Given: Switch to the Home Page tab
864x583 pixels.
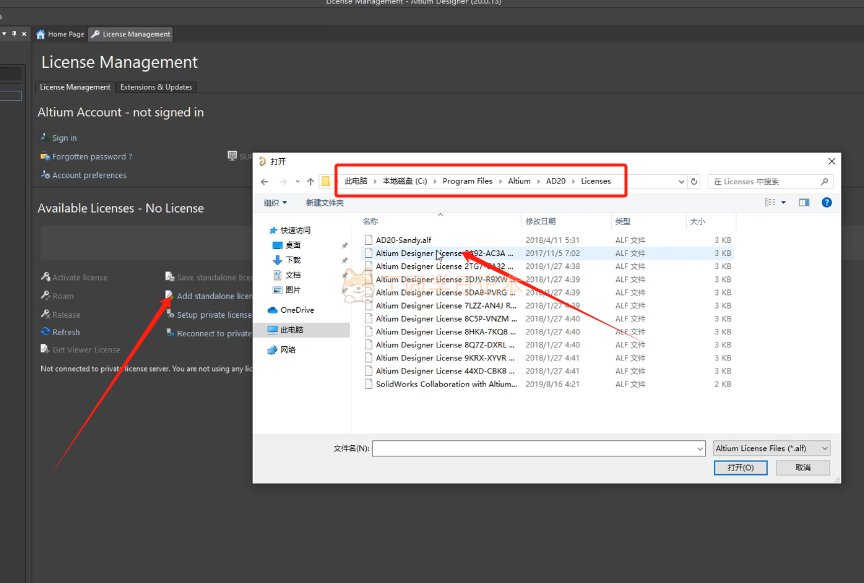Looking at the screenshot, I should (x=61, y=34).
